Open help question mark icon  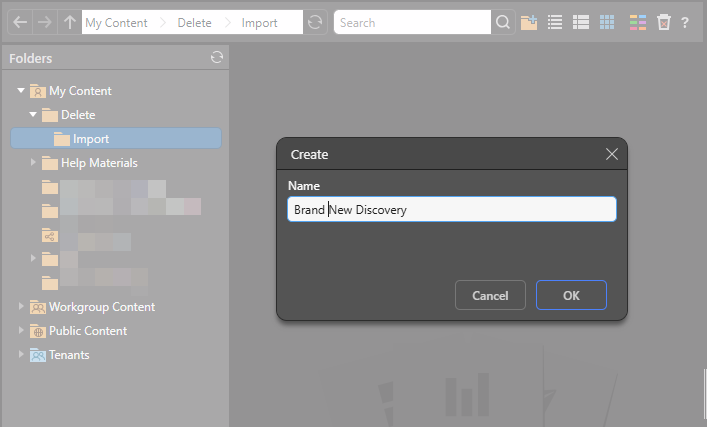[x=685, y=22]
